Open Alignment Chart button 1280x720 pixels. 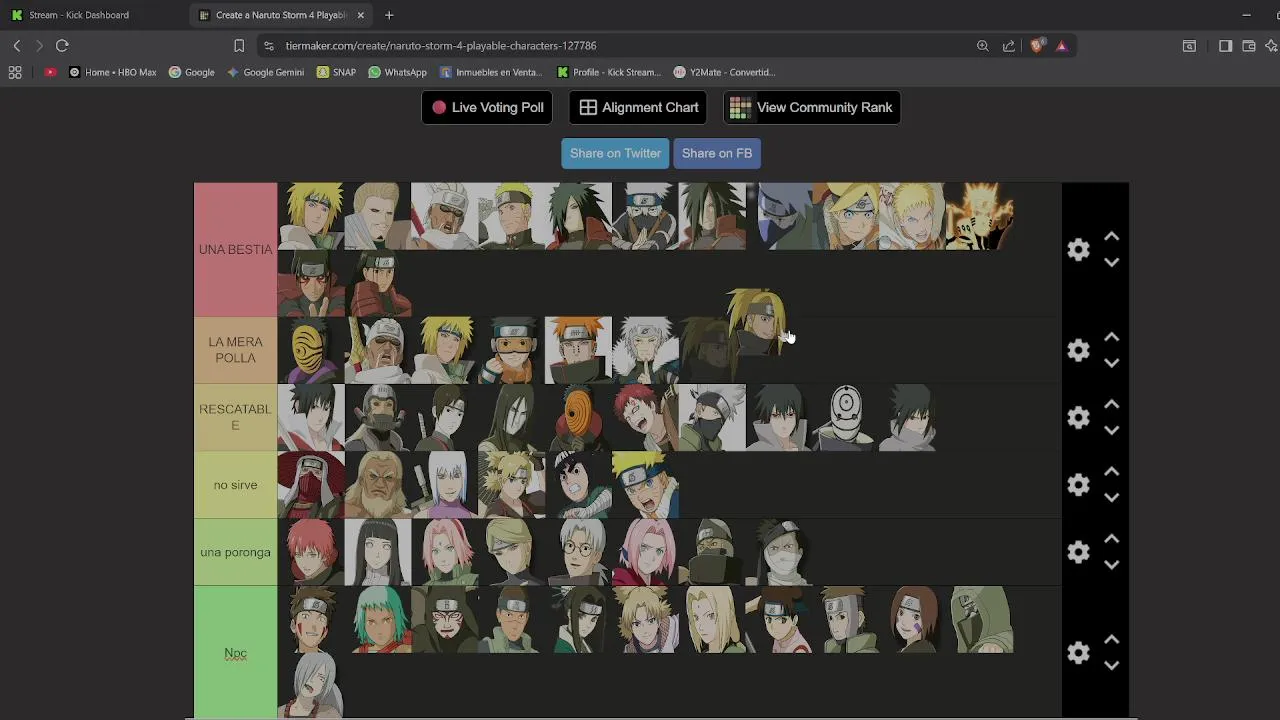(x=639, y=107)
